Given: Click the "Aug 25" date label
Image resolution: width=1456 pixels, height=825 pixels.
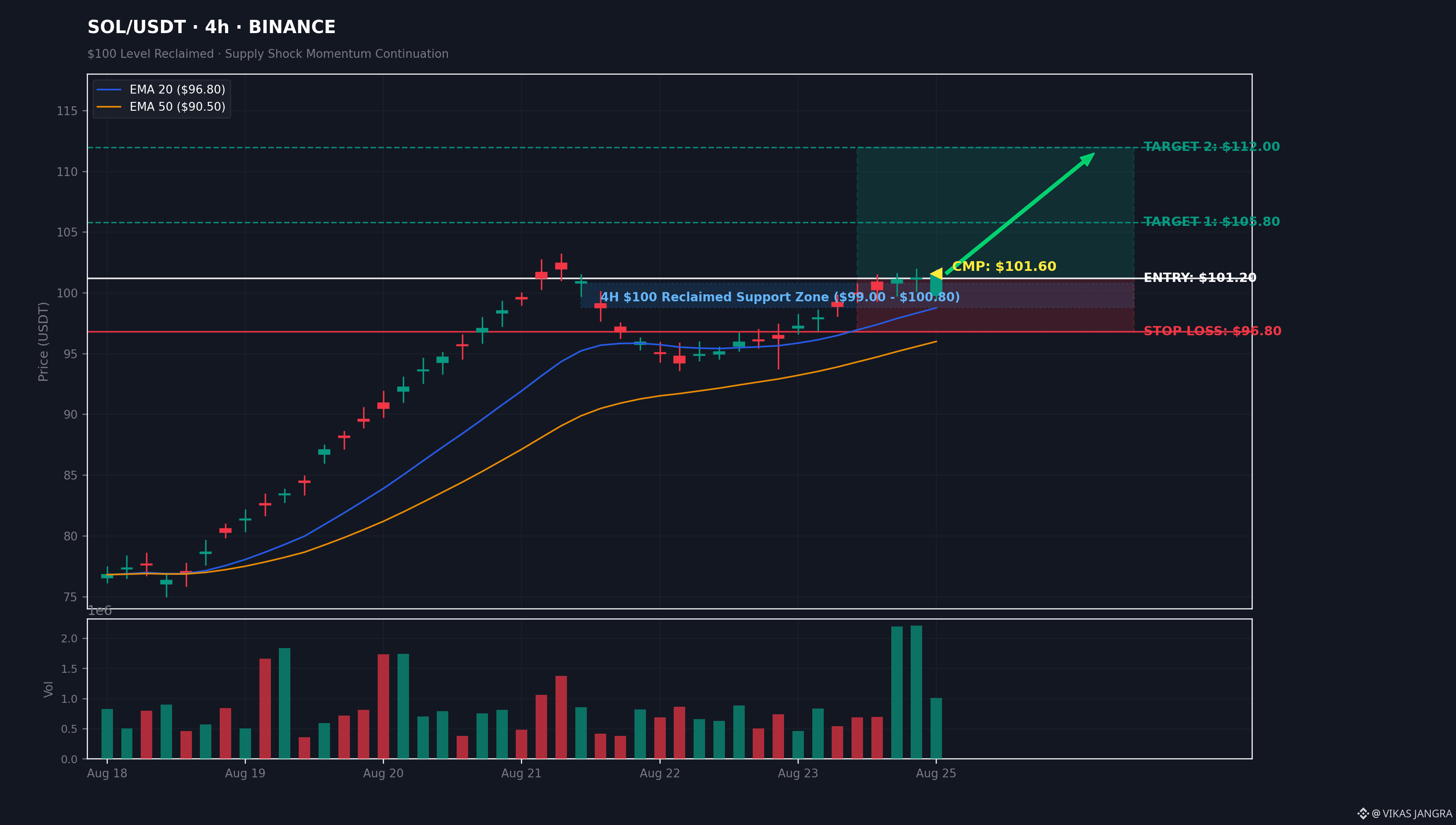Looking at the screenshot, I should tap(936, 773).
